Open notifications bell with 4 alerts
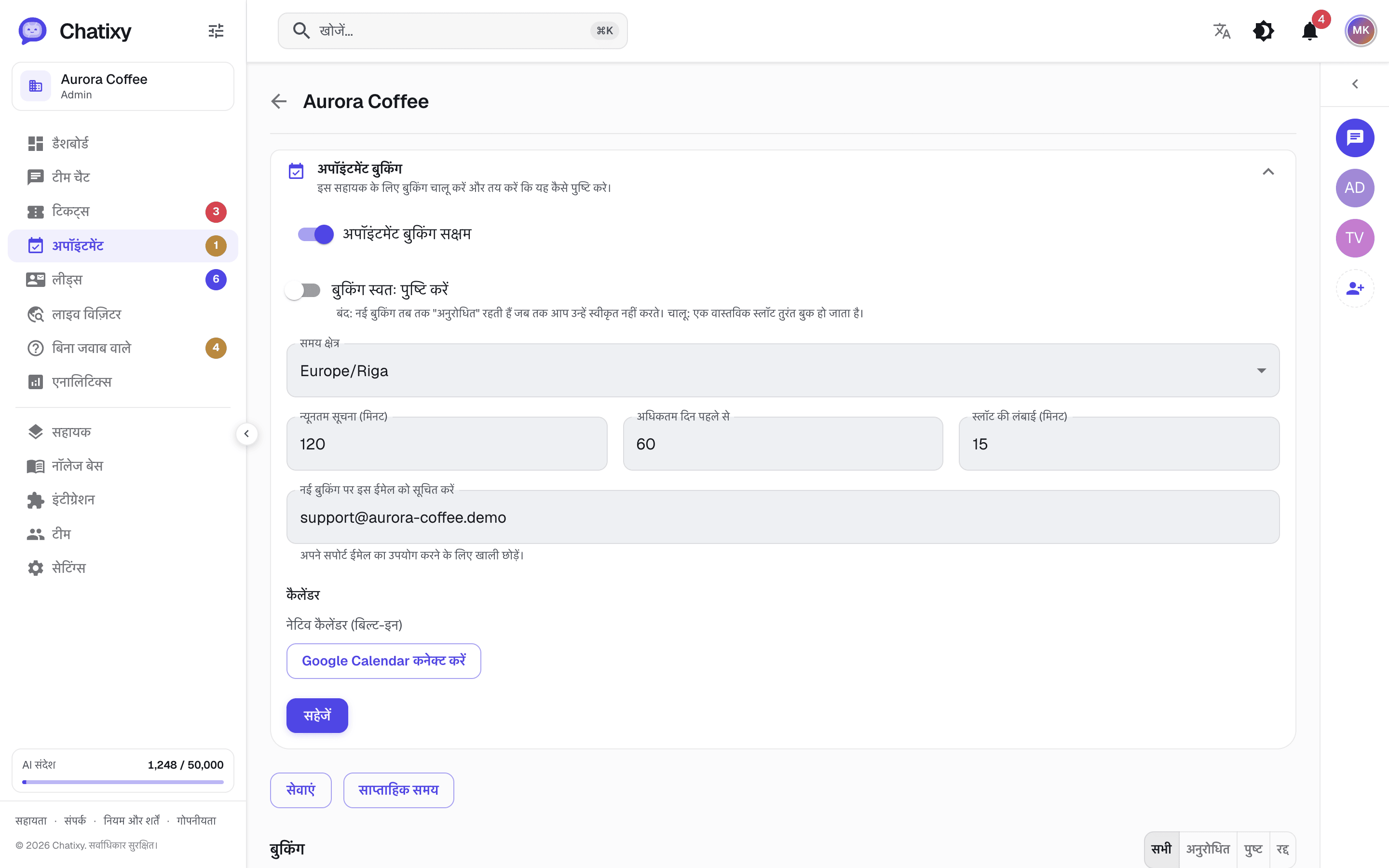This screenshot has width=1389, height=868. [x=1310, y=31]
